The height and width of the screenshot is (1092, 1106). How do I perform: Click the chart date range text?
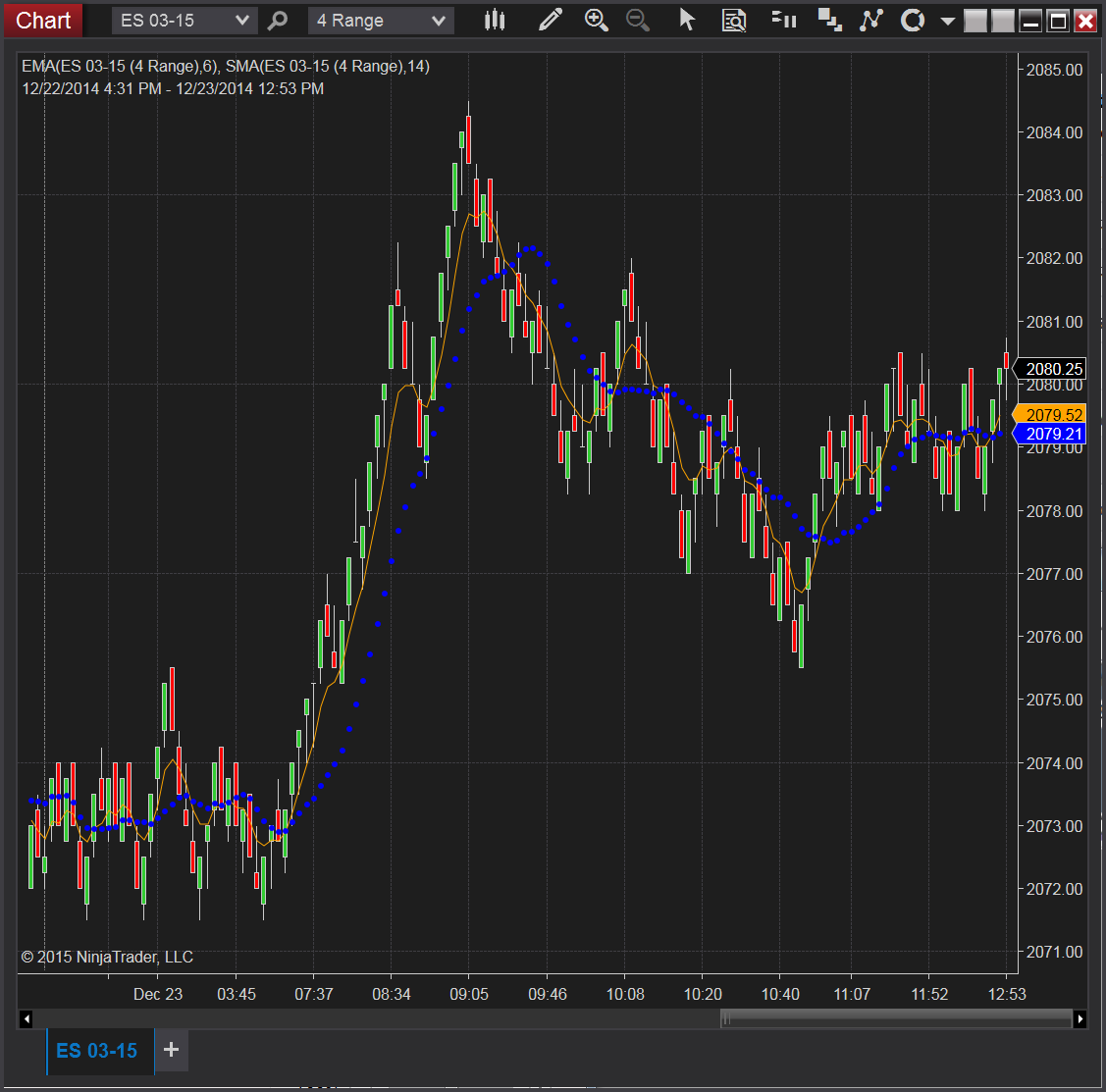173,89
